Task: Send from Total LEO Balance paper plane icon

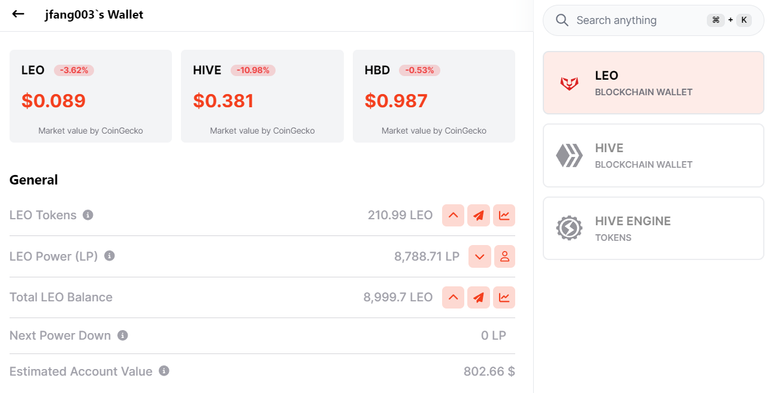Action: (479, 297)
